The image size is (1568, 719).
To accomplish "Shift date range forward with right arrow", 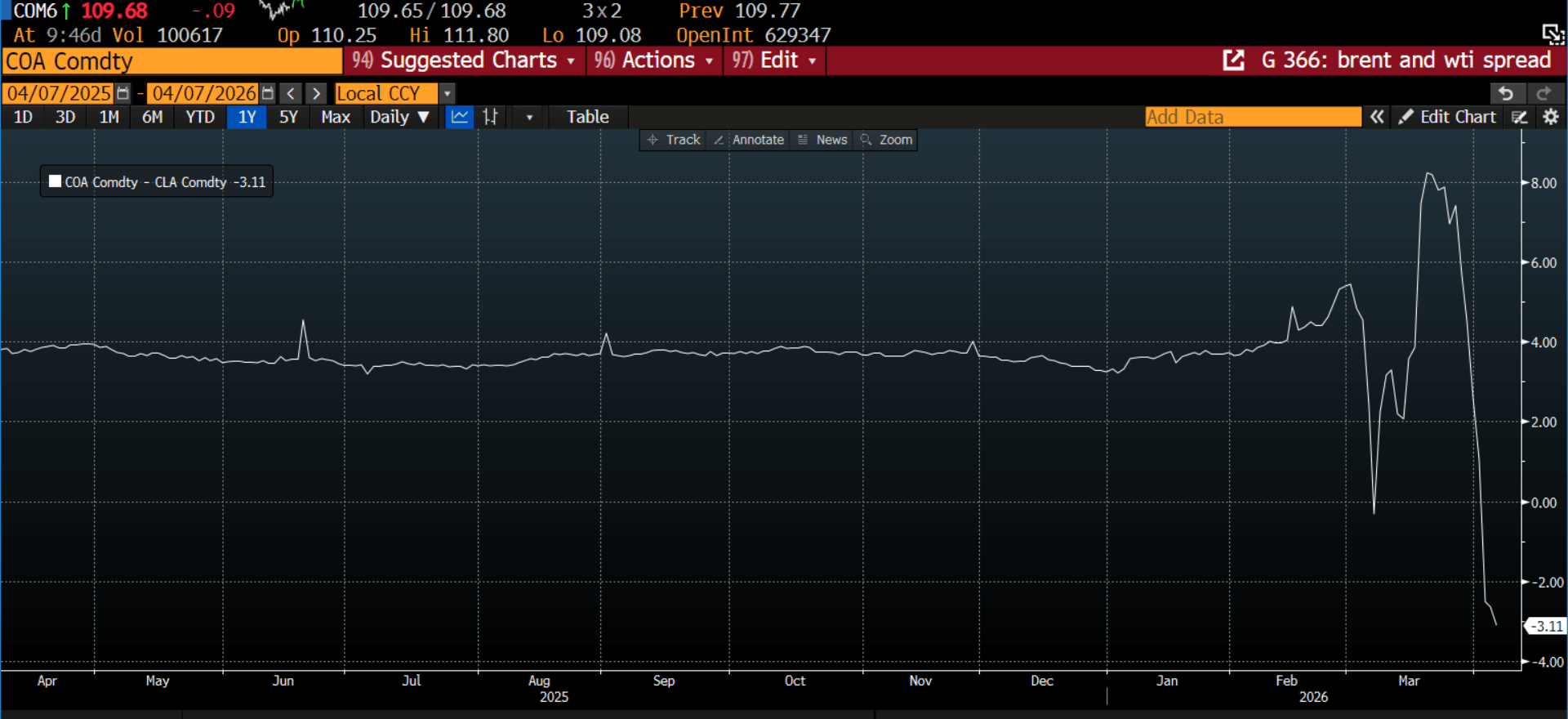I will [316, 93].
